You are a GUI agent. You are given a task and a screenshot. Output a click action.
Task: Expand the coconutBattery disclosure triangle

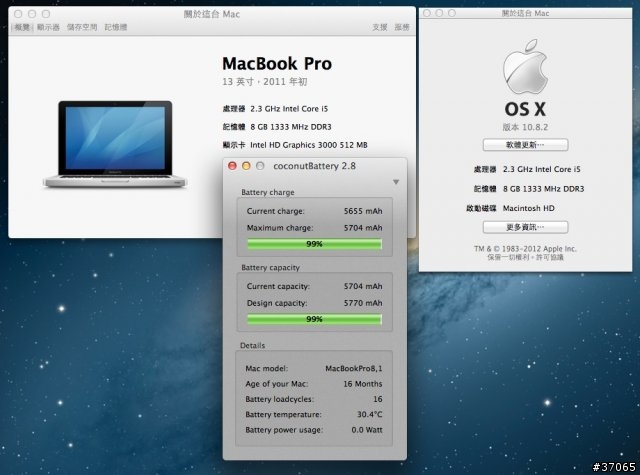click(396, 182)
